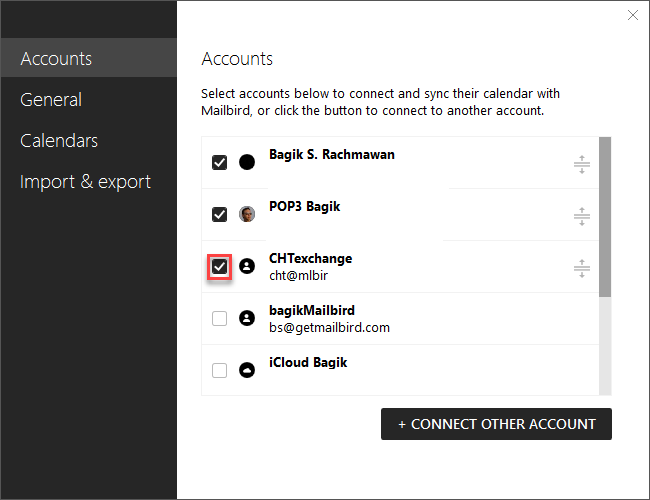The width and height of the screenshot is (650, 500).
Task: Uncheck the Bagik S. Rachmawan account checkbox
Action: [x=219, y=163]
